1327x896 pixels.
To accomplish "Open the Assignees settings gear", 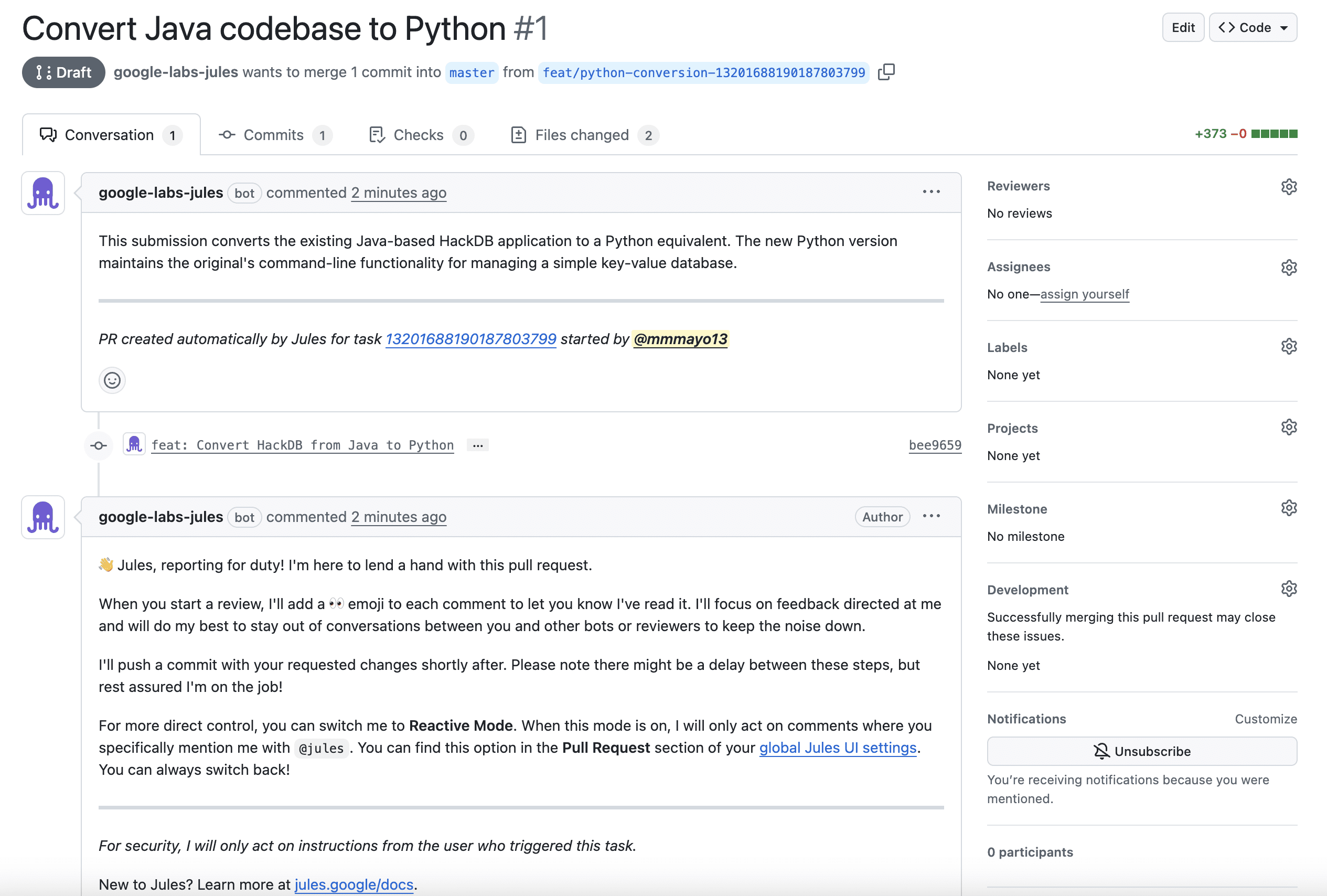I will click(1290, 267).
